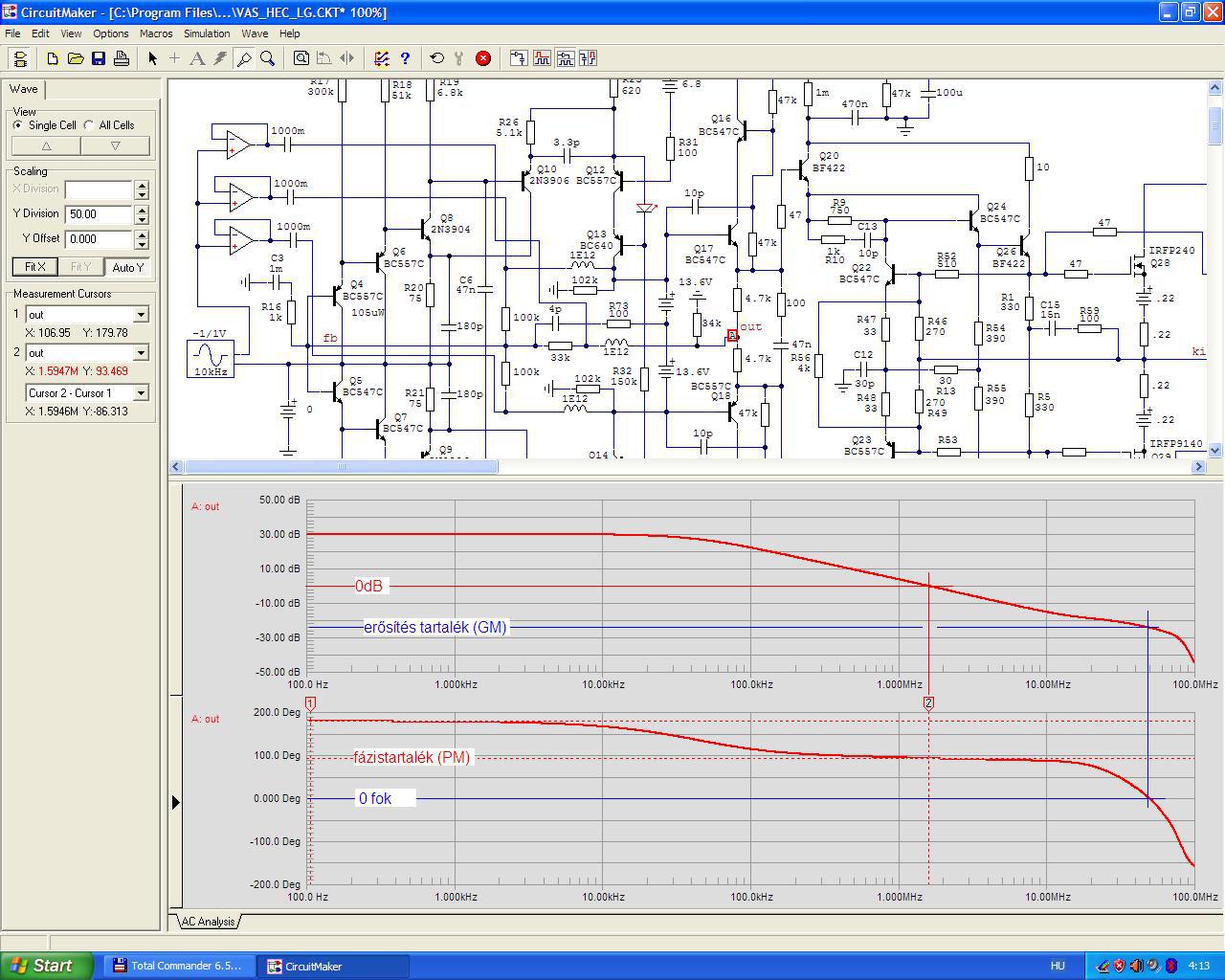Click the schematic horizontal scrollbar thumb
This screenshot has width=1225, height=980.
341,467
